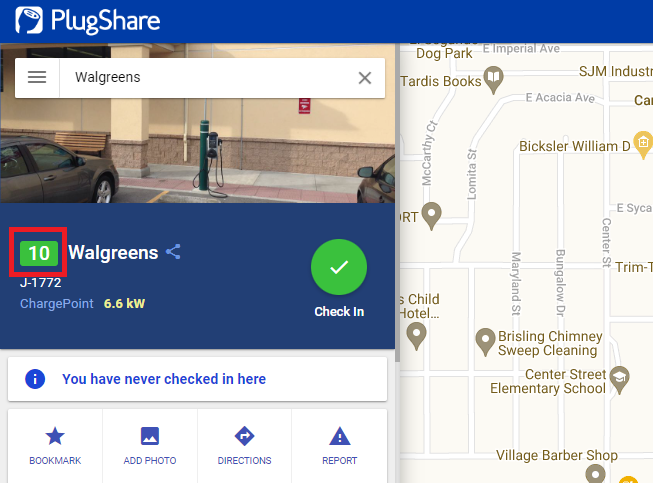Open the charging station photo
The width and height of the screenshot is (653, 483).
point(197,151)
